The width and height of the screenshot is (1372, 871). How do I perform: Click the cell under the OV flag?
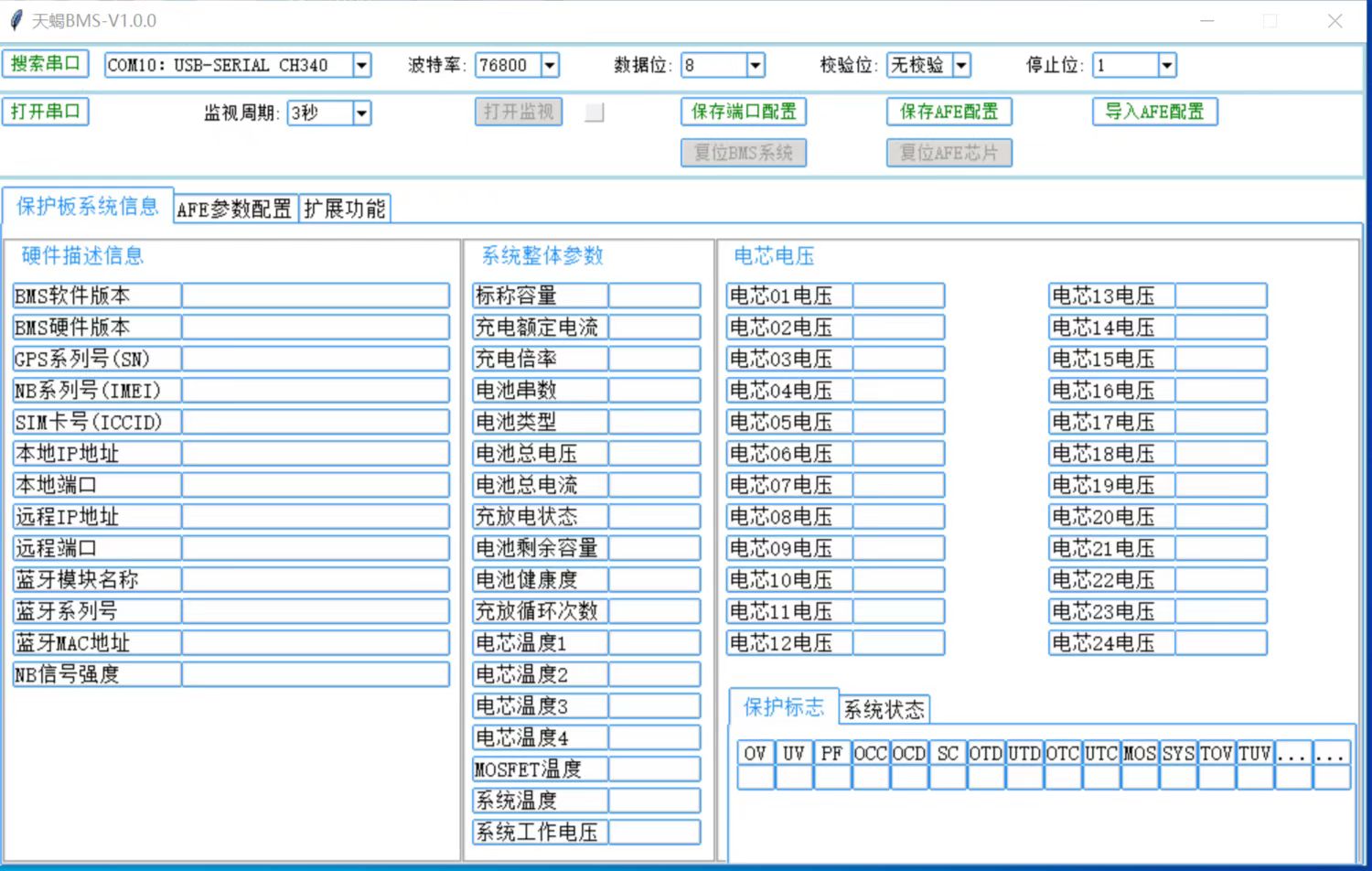coord(756,778)
